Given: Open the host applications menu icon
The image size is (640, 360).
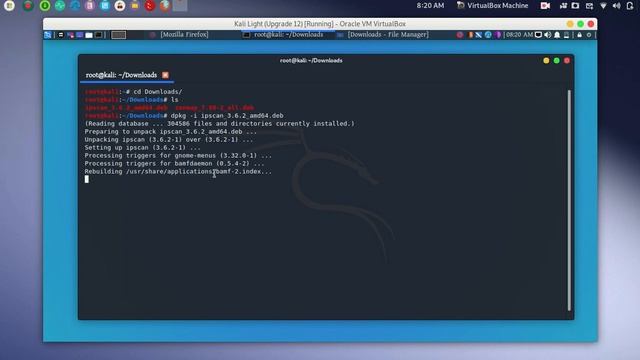Looking at the screenshot, I should click(x=9, y=6).
